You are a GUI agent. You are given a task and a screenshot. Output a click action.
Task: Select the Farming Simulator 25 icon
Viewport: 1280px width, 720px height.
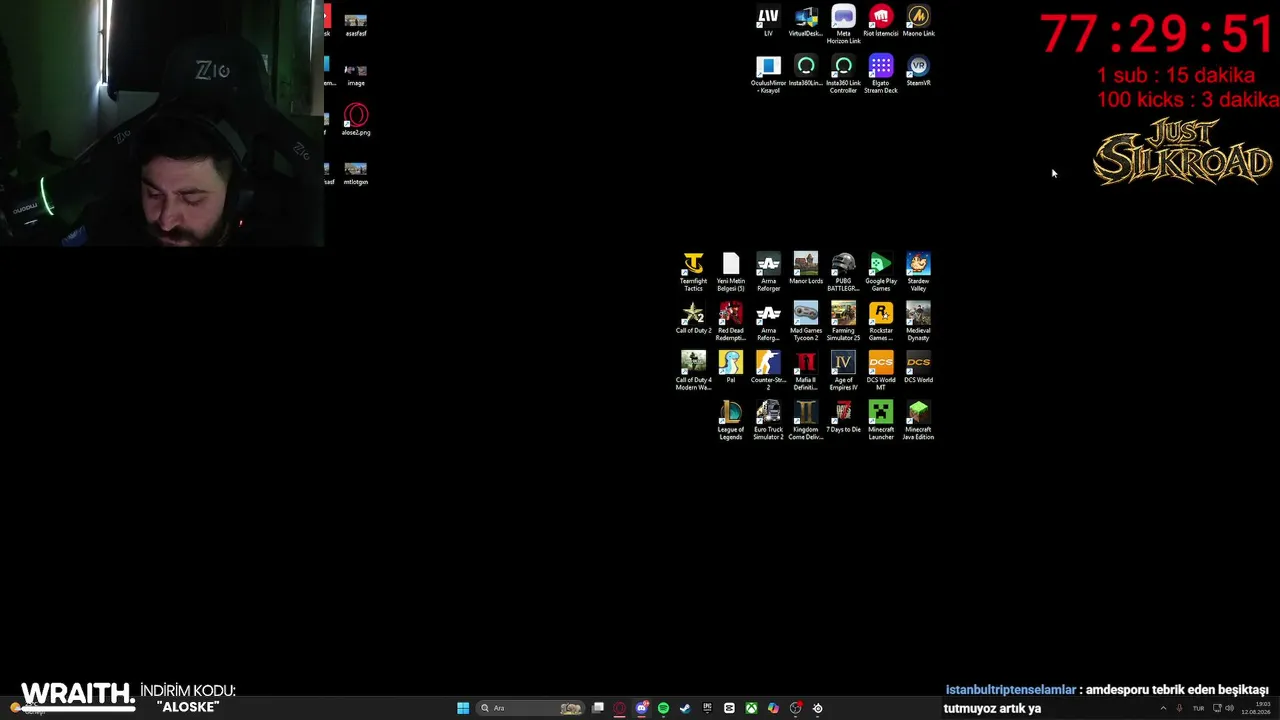pyautogui.click(x=843, y=322)
